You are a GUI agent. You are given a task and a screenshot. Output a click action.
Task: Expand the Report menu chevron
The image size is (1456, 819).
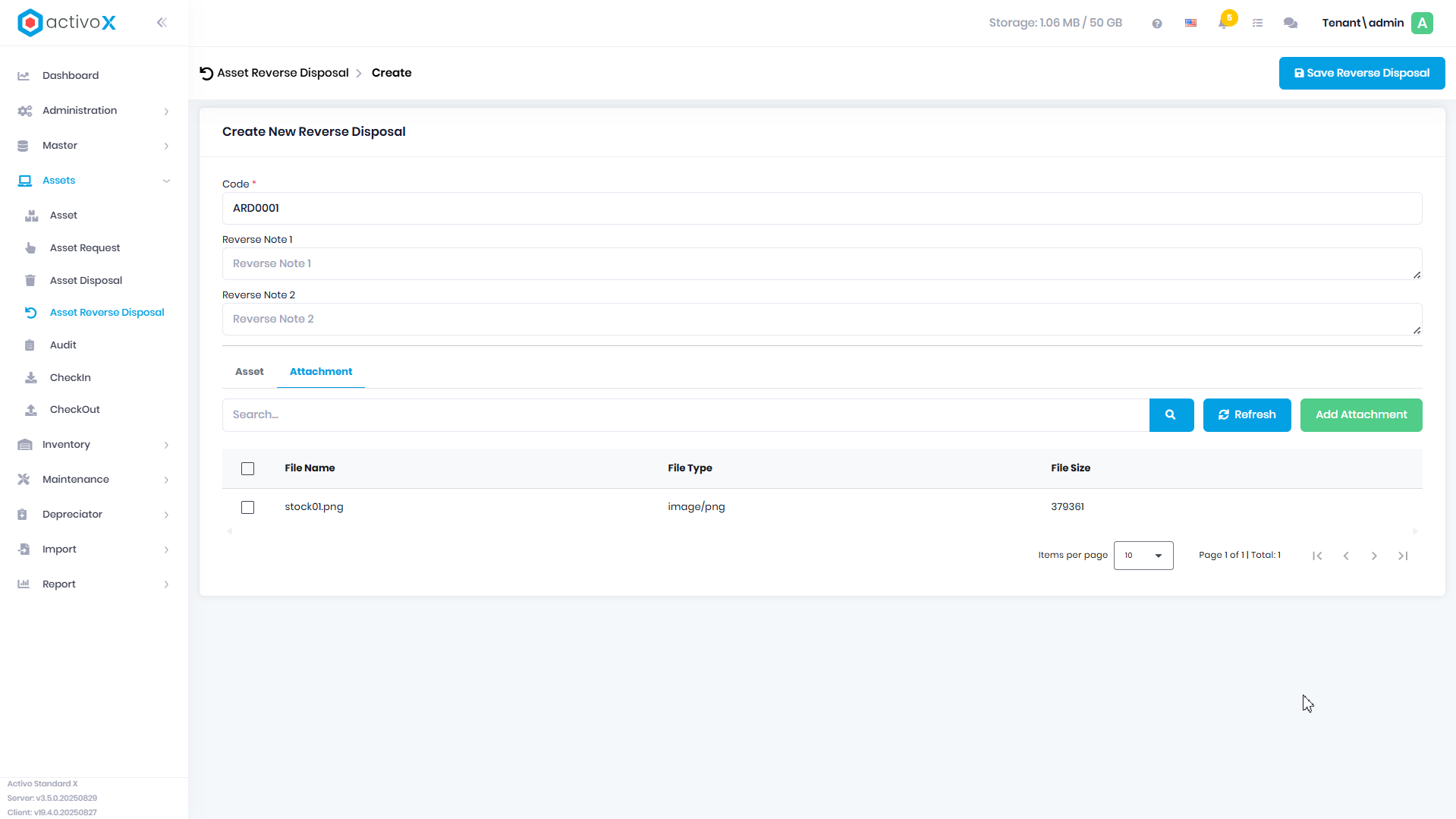166,584
